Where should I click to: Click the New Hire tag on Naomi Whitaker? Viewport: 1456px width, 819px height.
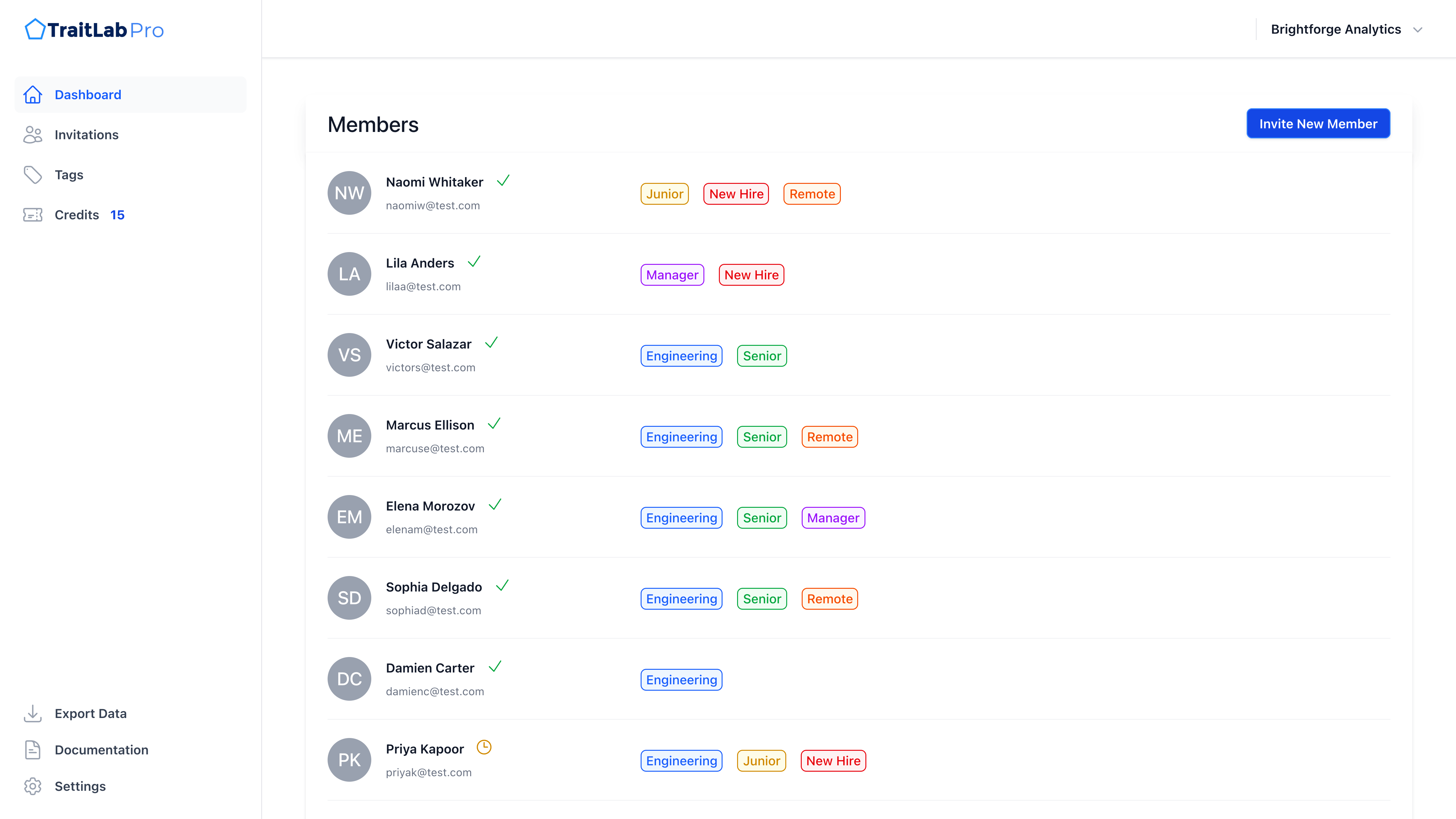[x=736, y=194]
